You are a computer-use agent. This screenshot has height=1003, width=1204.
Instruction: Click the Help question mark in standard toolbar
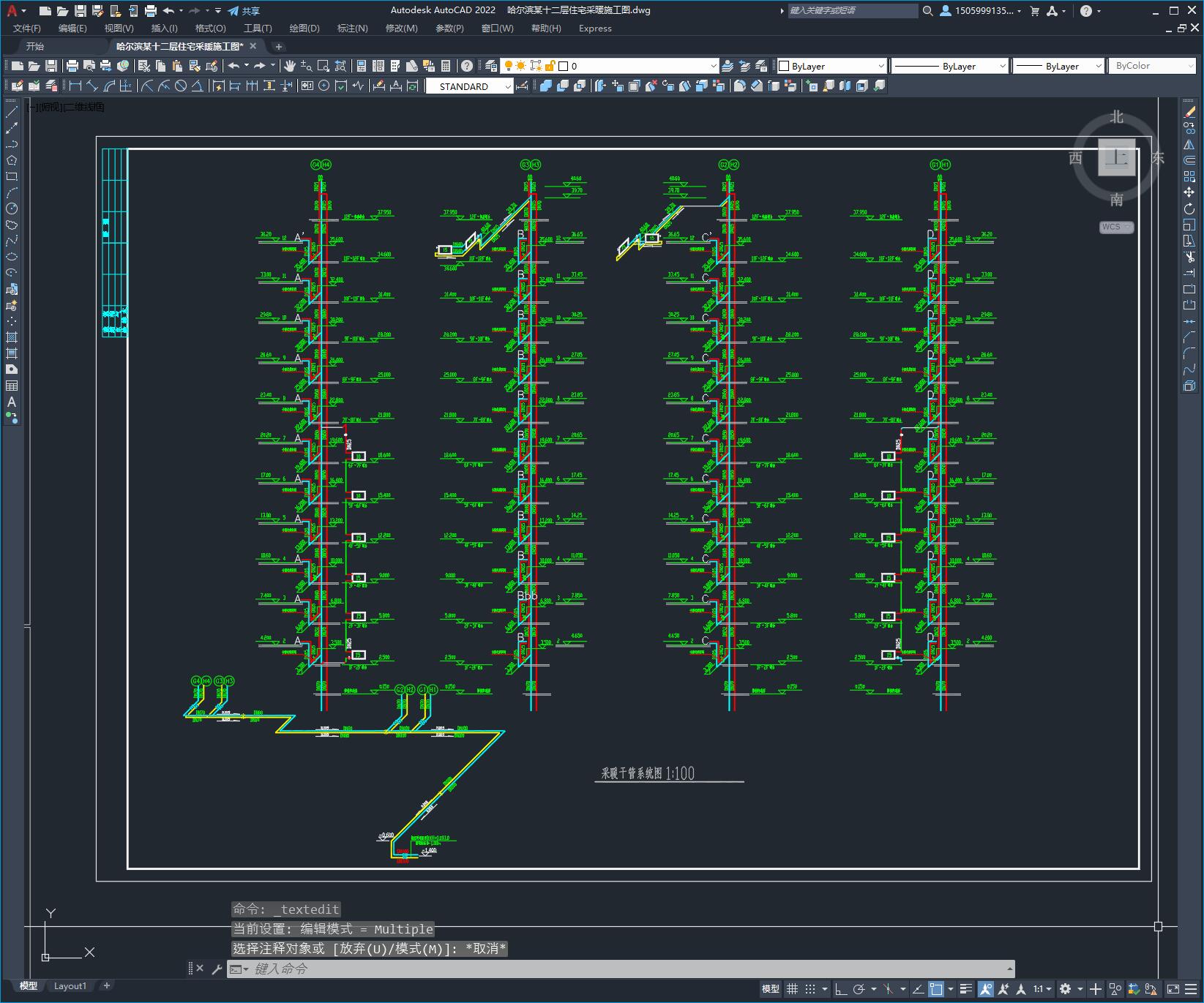click(467, 66)
